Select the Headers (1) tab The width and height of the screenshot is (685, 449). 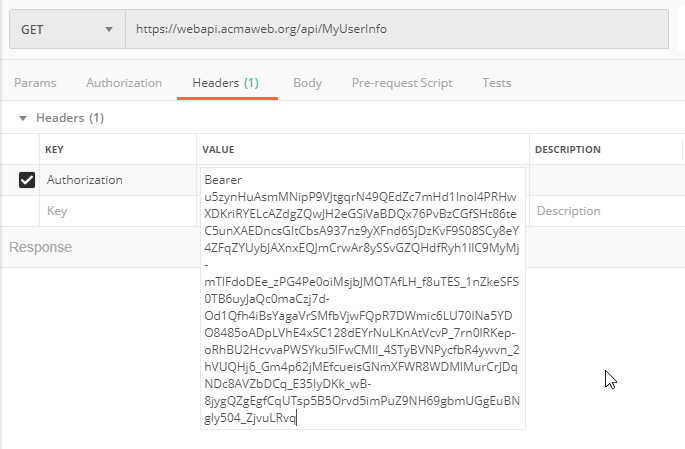point(225,83)
